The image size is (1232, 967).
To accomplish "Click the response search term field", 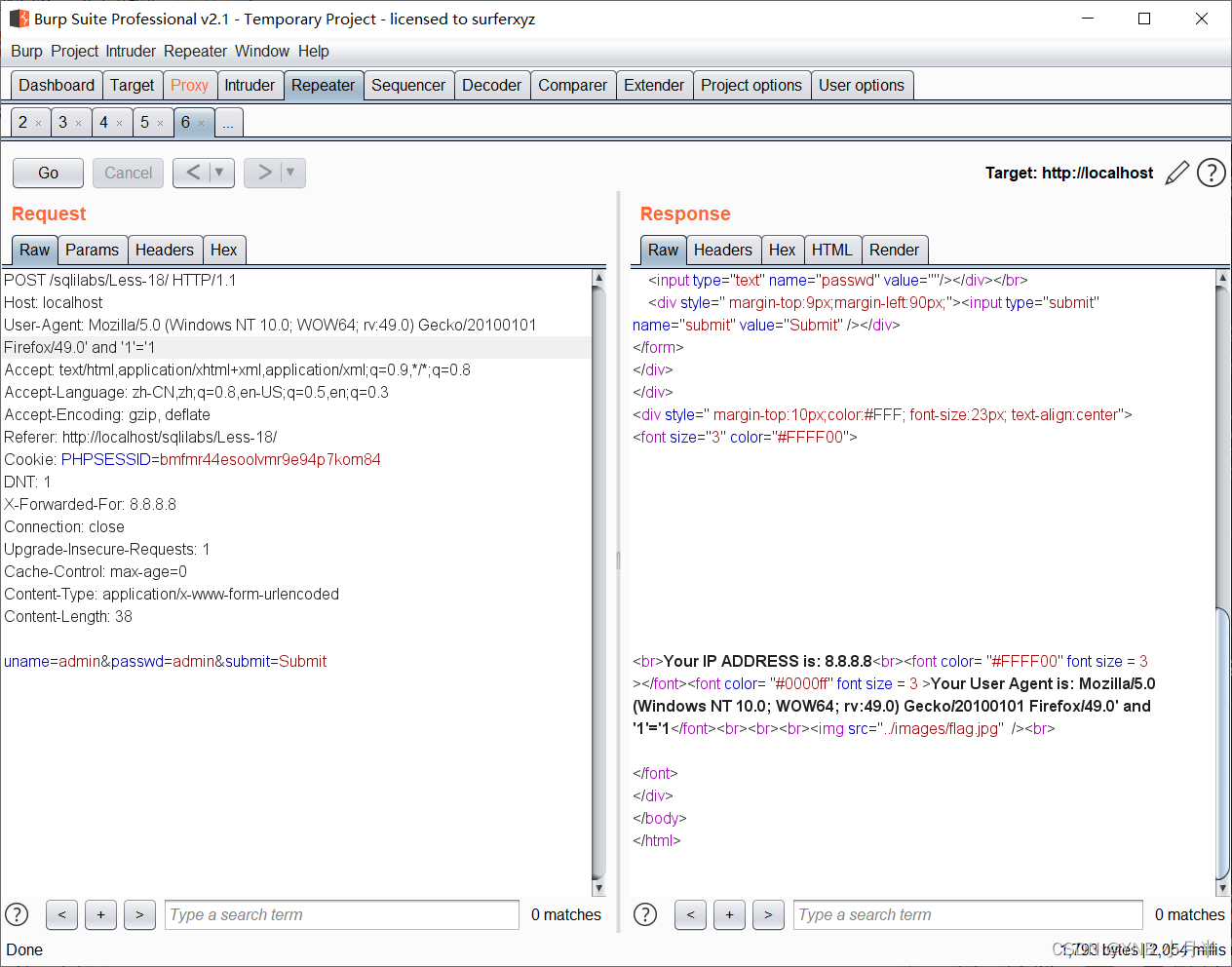I will click(968, 914).
